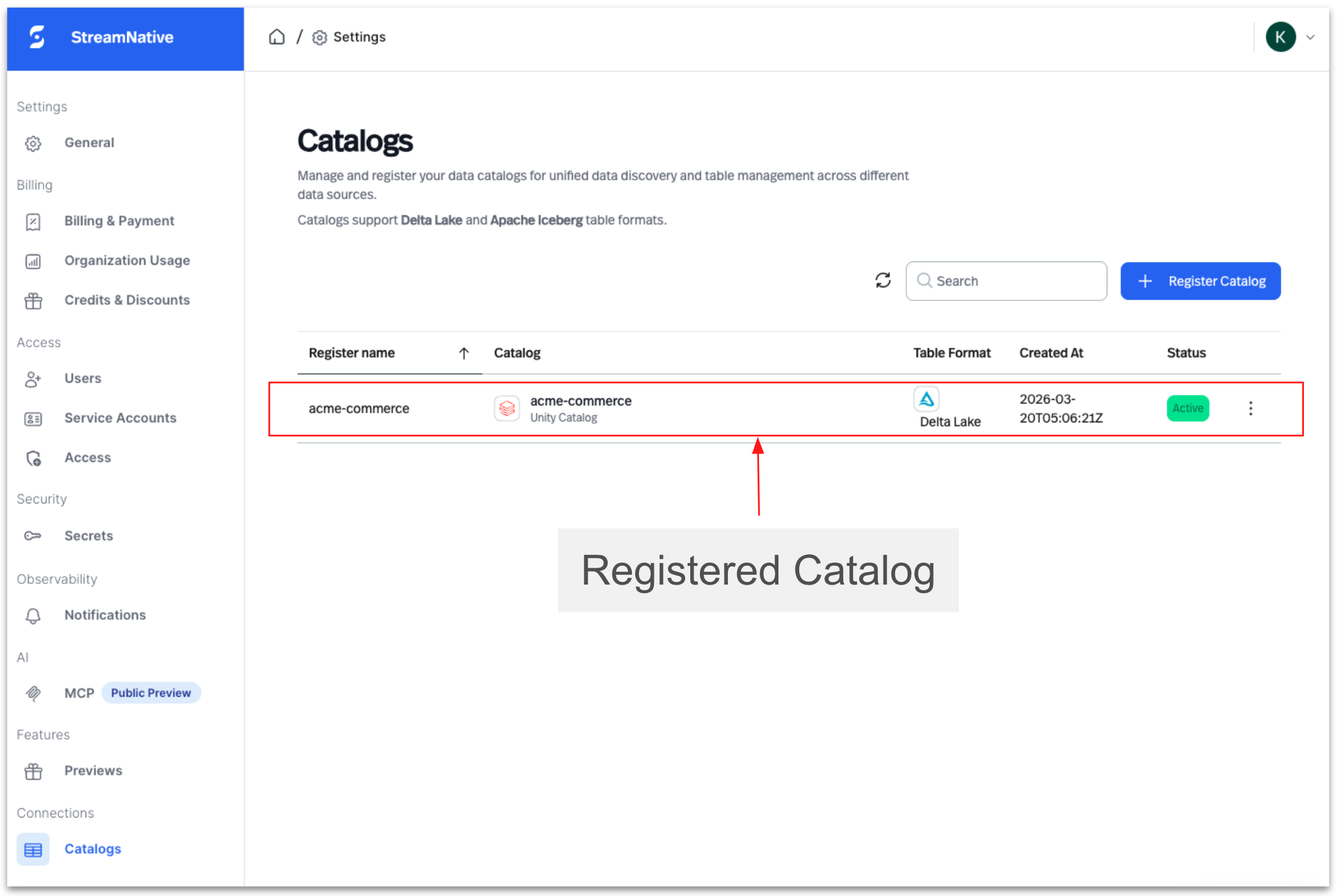Select Catalogs in sidebar
The width and height of the screenshot is (1337, 896).
point(92,849)
